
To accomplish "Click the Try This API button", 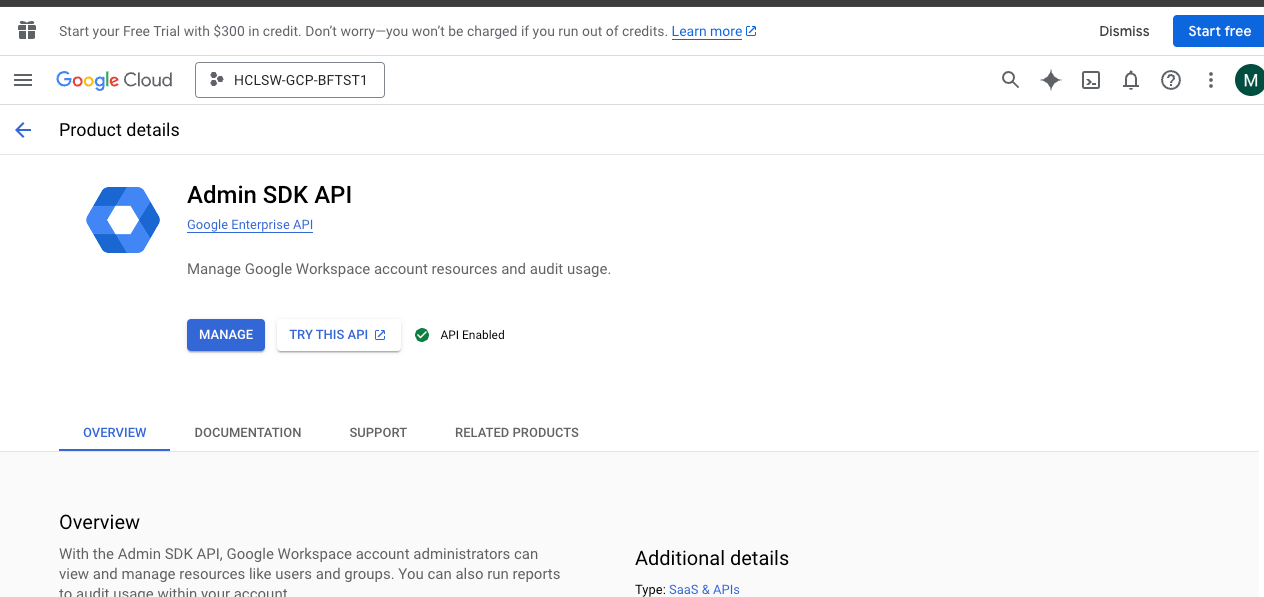I will (x=338, y=335).
